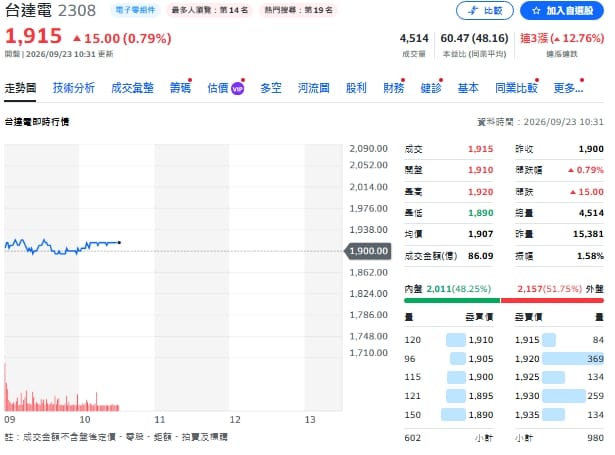Viewport: 615px width, 455px height.
Task: Select the 走勢圖 tab
Action: coord(20,88)
